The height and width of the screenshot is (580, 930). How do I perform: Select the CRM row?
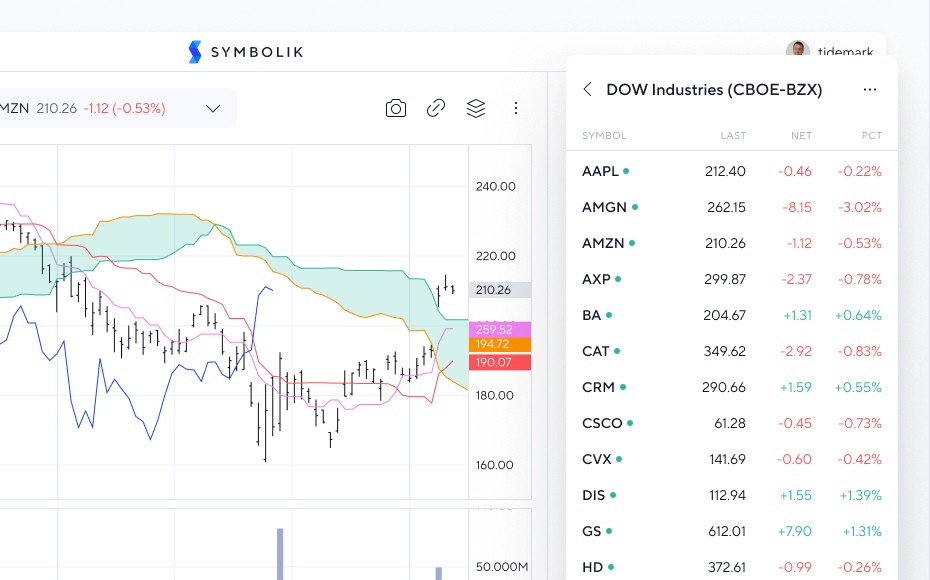point(732,387)
